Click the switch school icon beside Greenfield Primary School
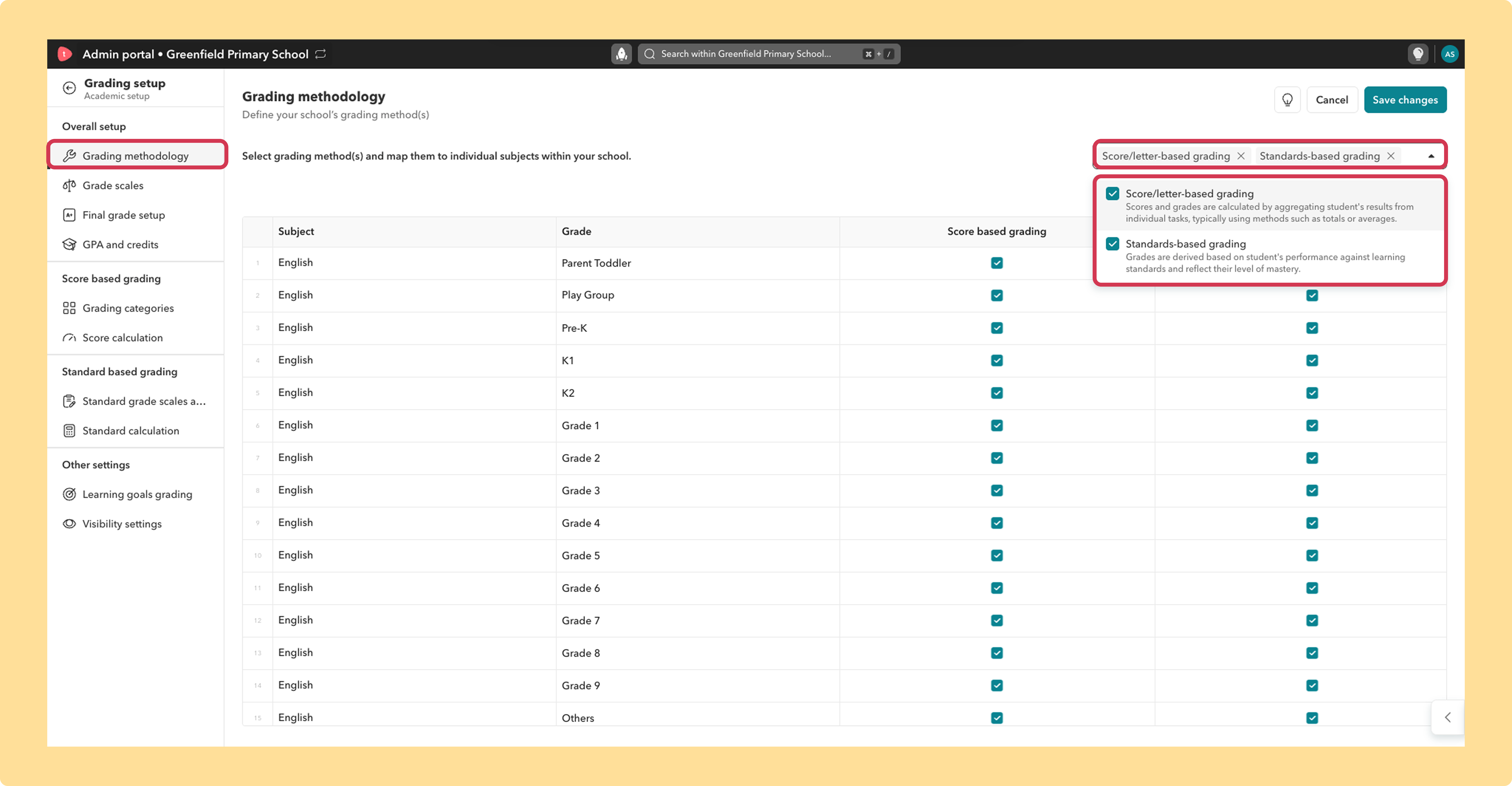The image size is (1512, 786). tap(320, 54)
